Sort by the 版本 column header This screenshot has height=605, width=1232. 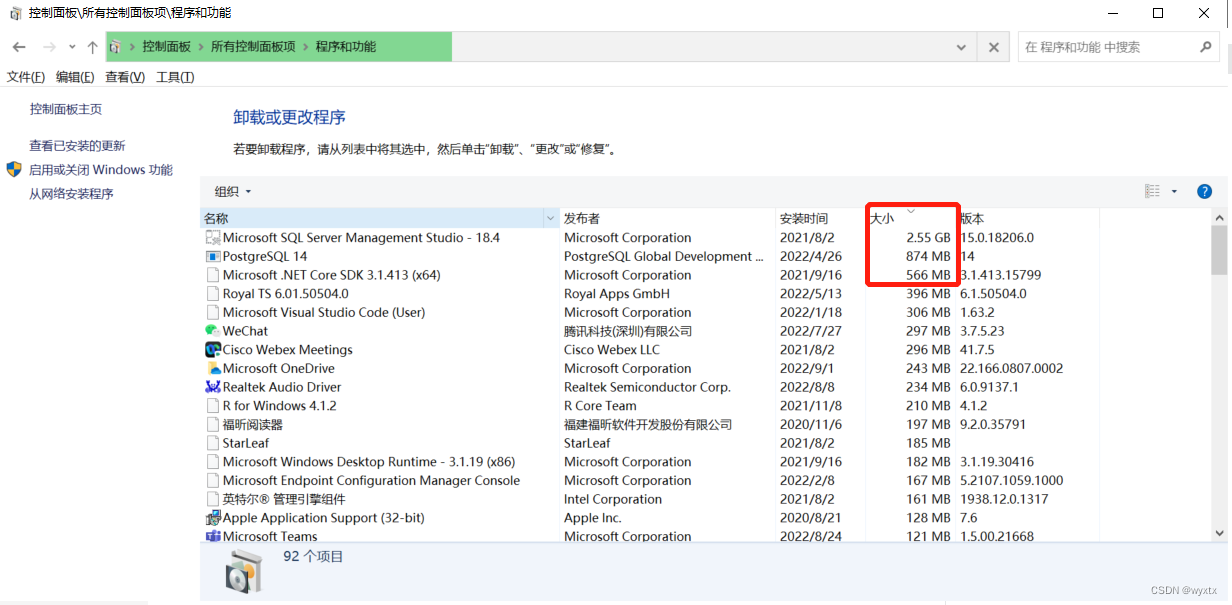pyautogui.click(x=1027, y=218)
